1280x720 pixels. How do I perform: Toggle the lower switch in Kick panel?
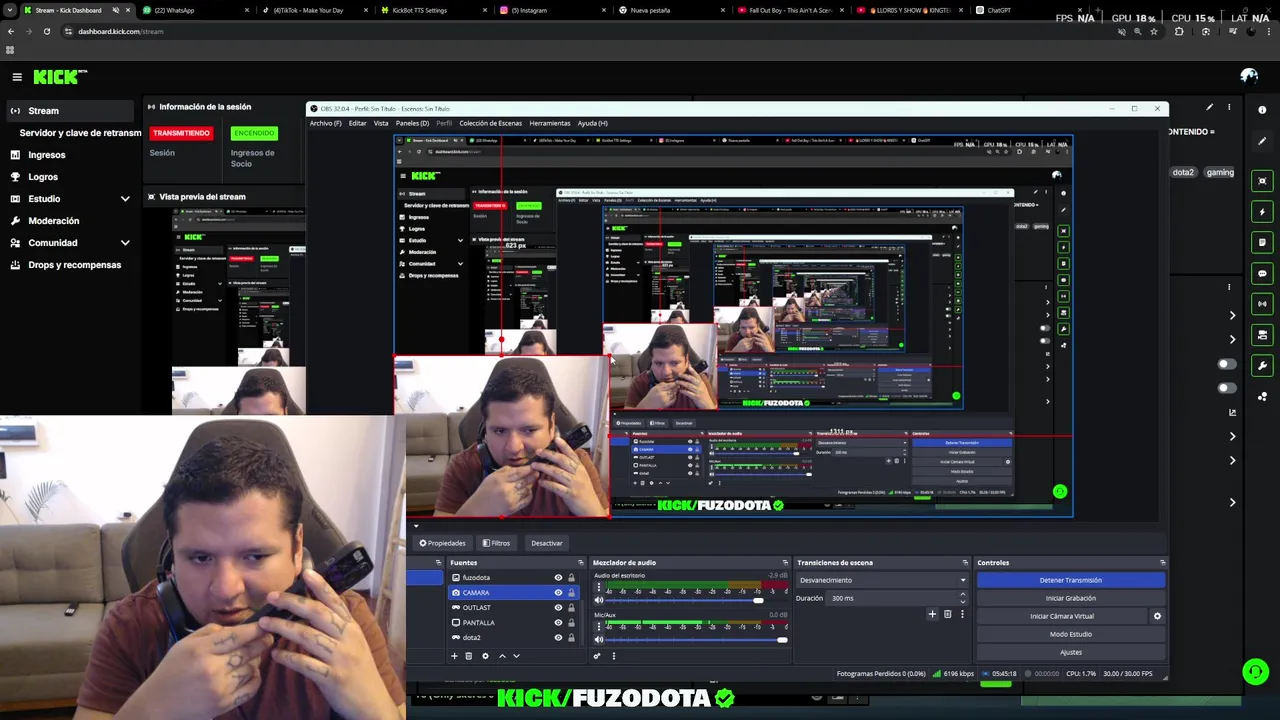(1227, 388)
